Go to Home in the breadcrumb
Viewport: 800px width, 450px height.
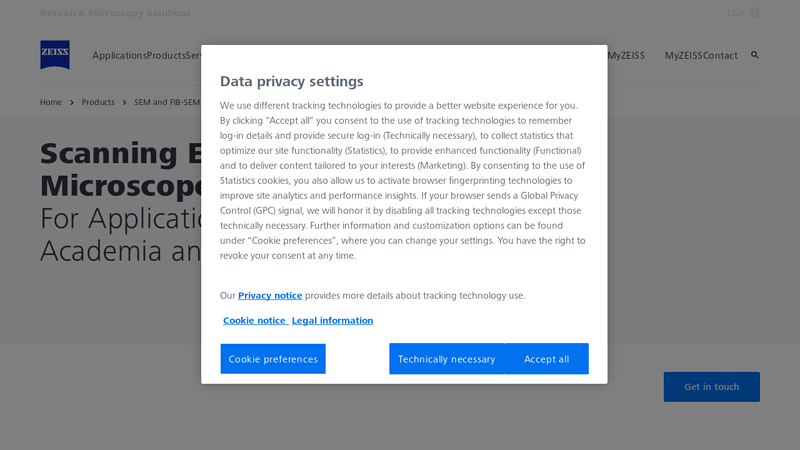point(51,102)
